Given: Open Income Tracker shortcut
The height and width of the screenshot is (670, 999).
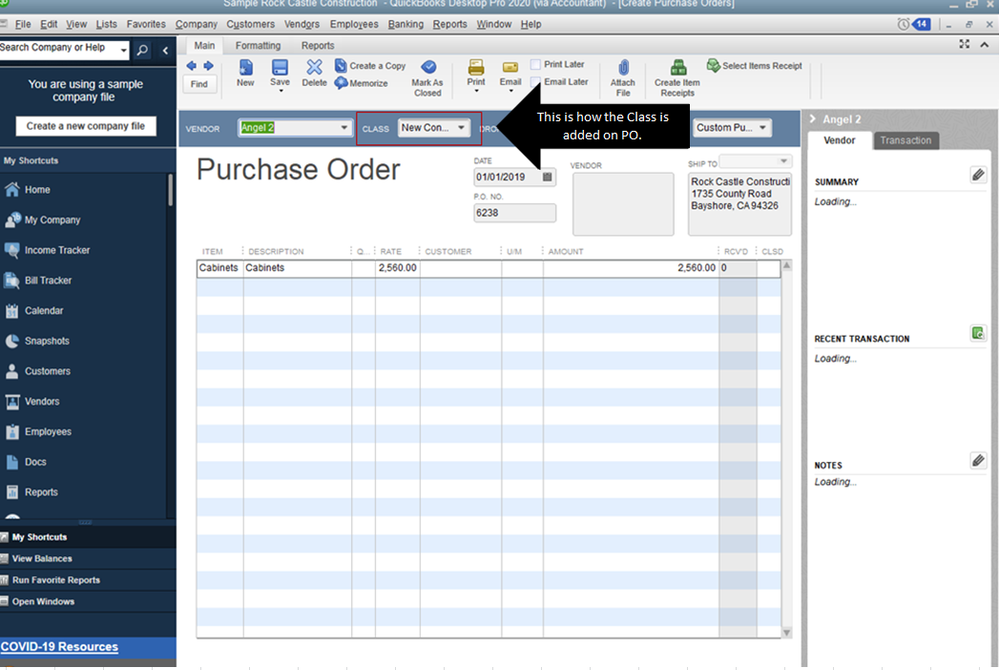Looking at the screenshot, I should [x=57, y=250].
